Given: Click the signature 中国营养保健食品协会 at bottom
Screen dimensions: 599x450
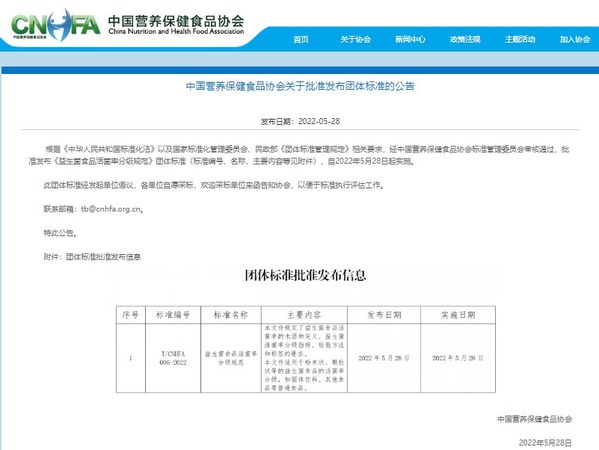Looking at the screenshot, I should (x=534, y=419).
